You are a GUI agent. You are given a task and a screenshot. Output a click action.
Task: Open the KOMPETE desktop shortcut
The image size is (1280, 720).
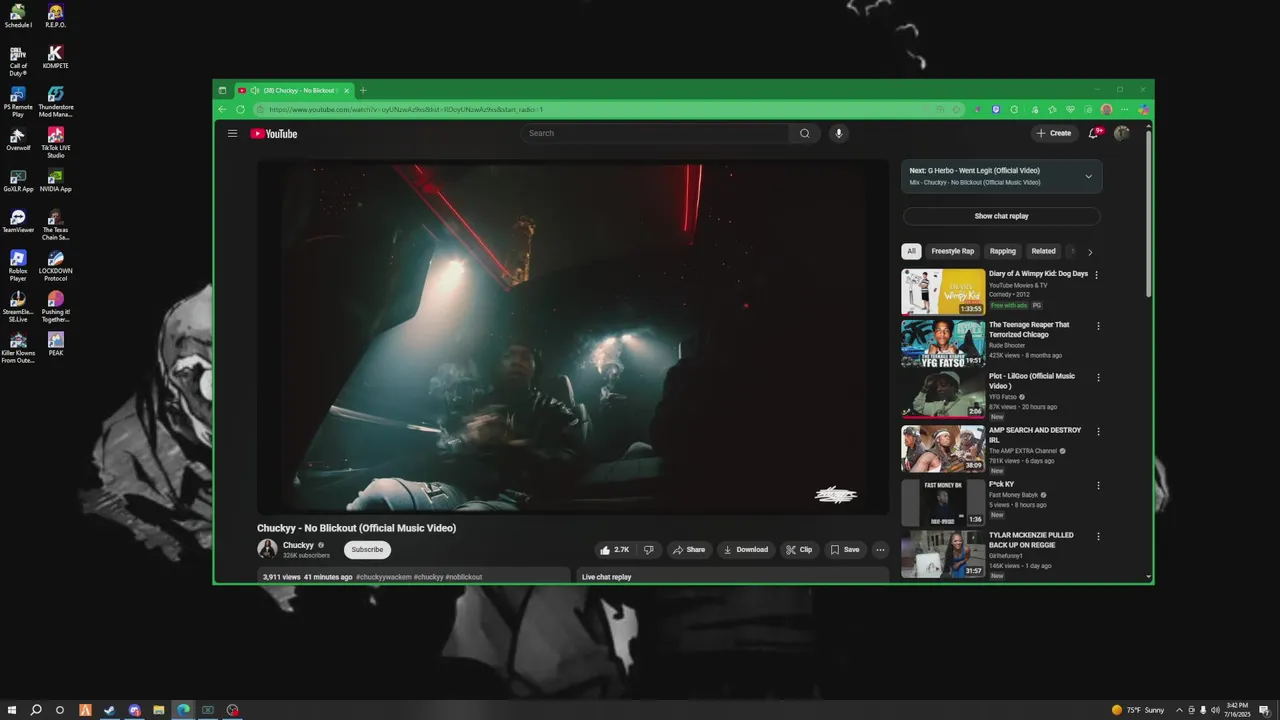point(56,57)
